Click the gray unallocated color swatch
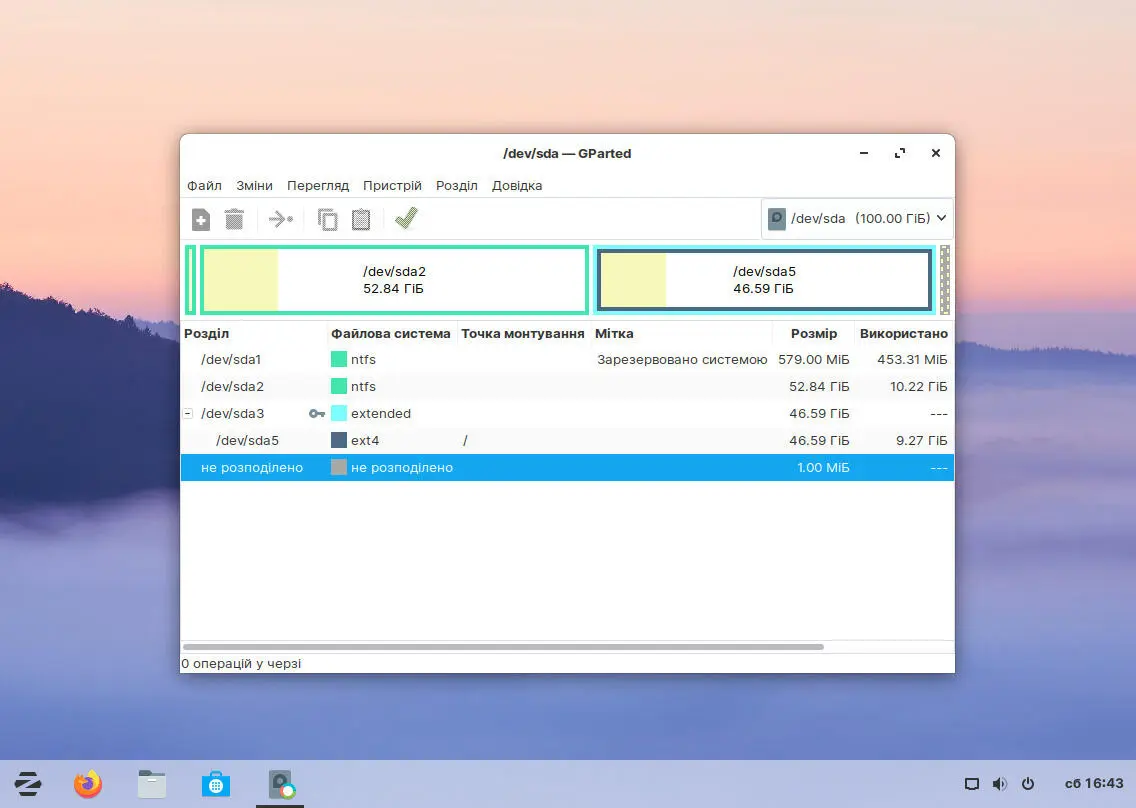This screenshot has height=808, width=1136. (338, 467)
